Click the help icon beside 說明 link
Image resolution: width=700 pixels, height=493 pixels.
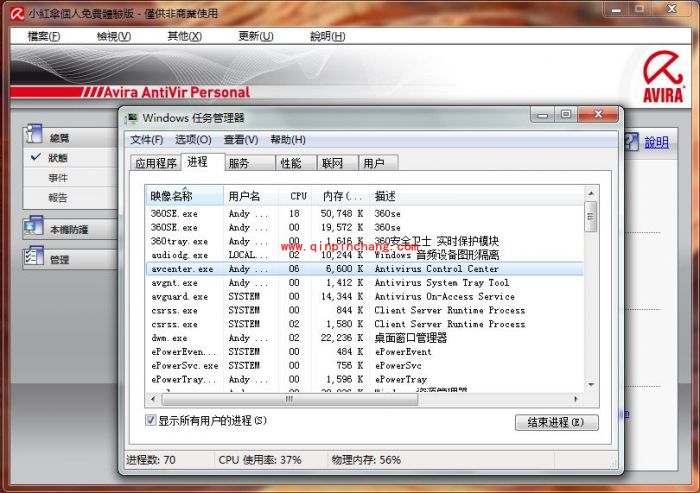click(x=632, y=142)
